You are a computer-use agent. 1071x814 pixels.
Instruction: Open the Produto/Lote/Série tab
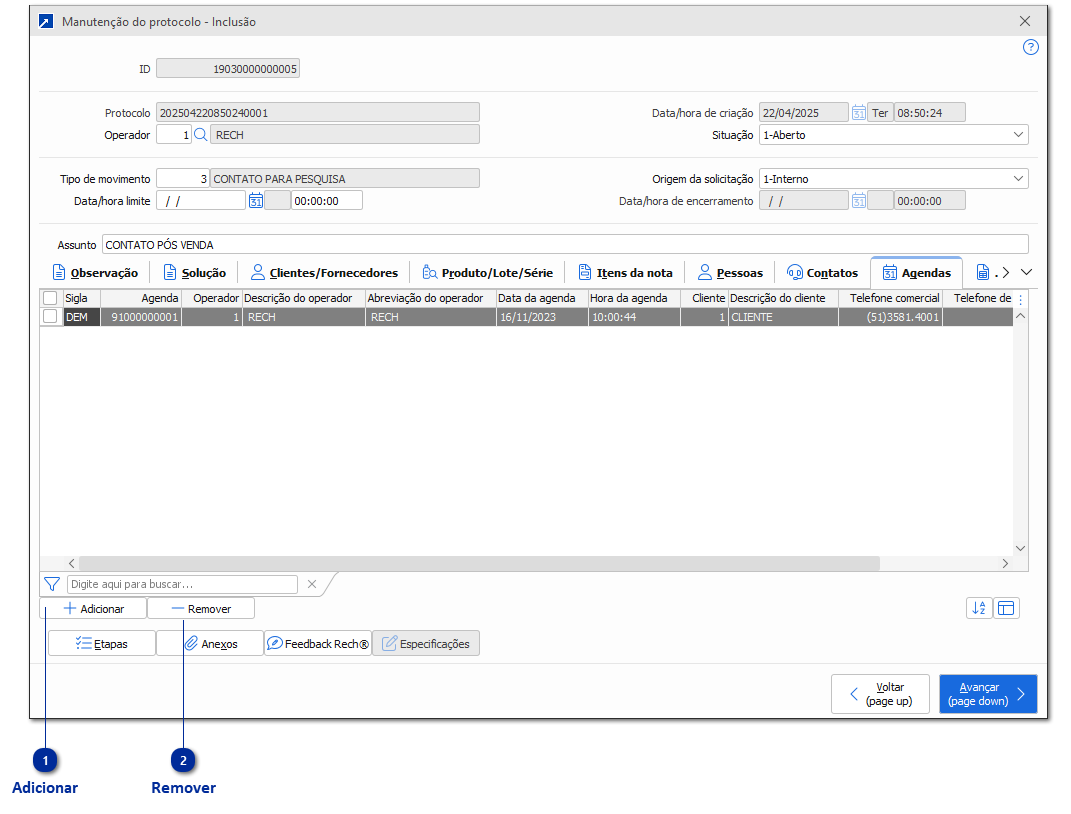point(488,272)
